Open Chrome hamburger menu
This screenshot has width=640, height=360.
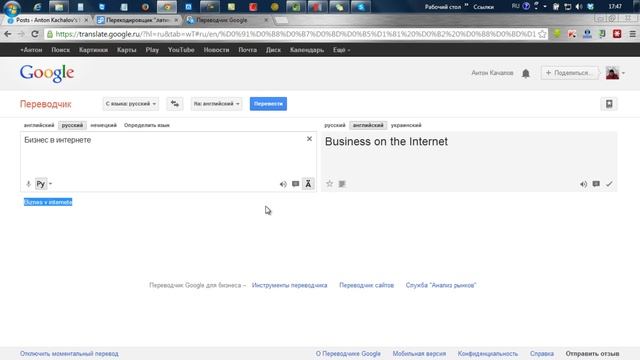(632, 34)
